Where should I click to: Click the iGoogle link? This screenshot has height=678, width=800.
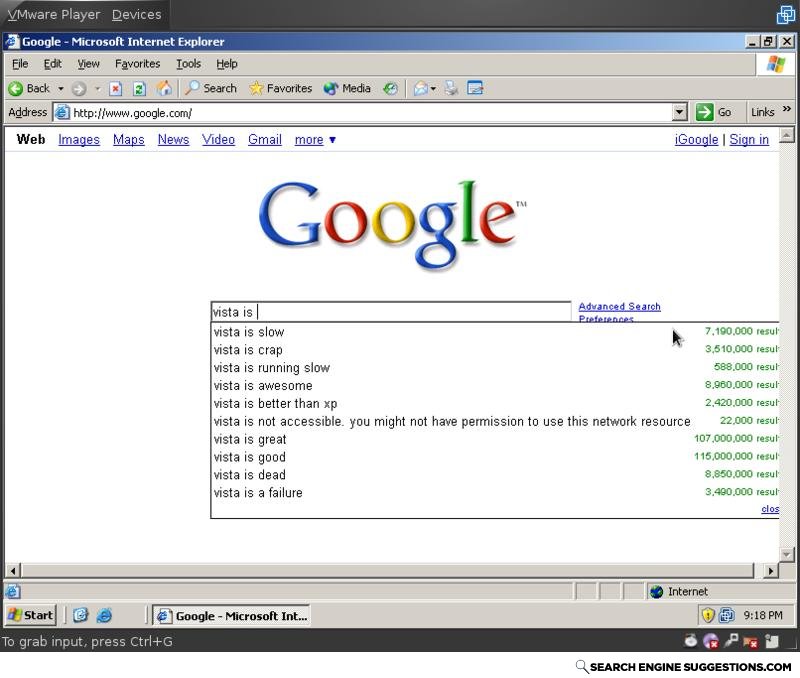(x=696, y=139)
